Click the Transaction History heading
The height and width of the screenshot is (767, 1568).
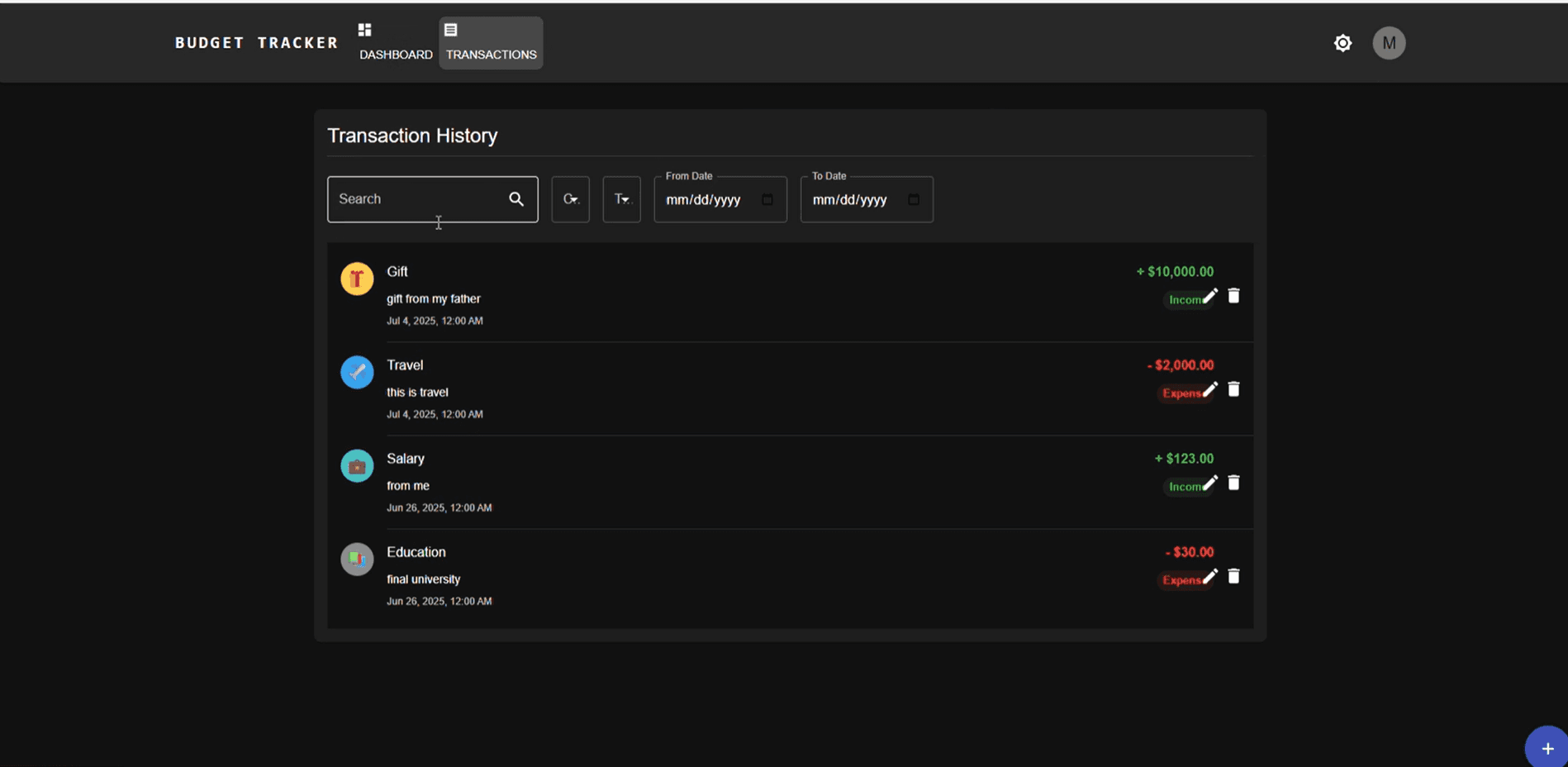point(412,136)
